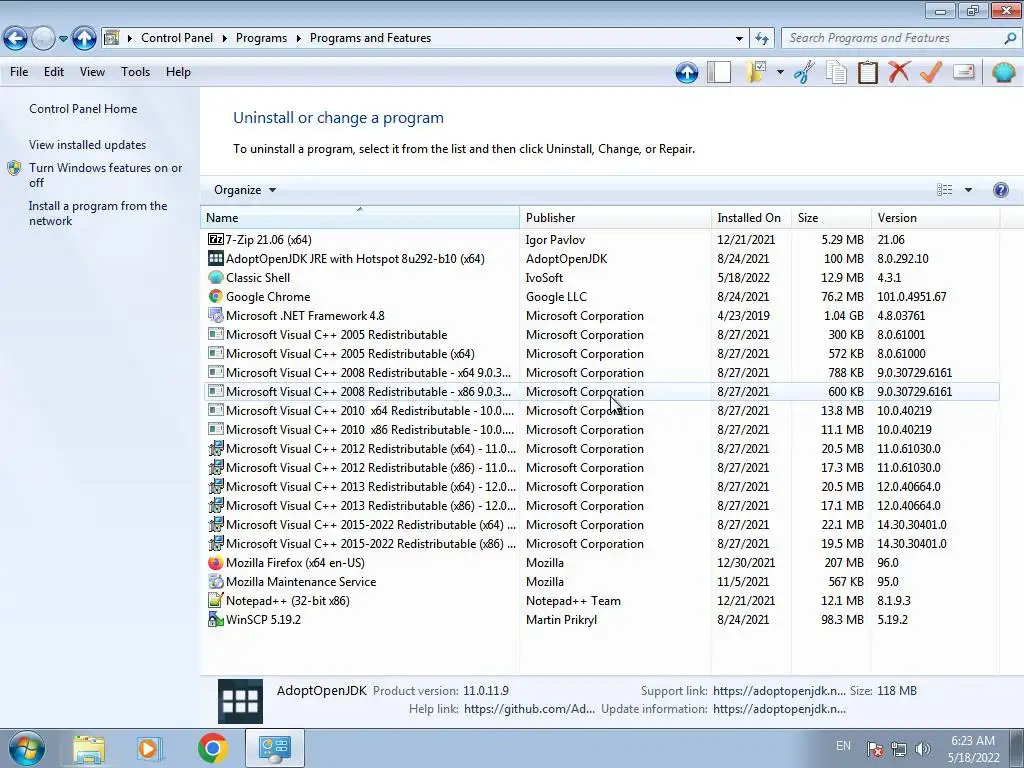Expand the view options dropdown arrow
1024x768 pixels.
[968, 190]
